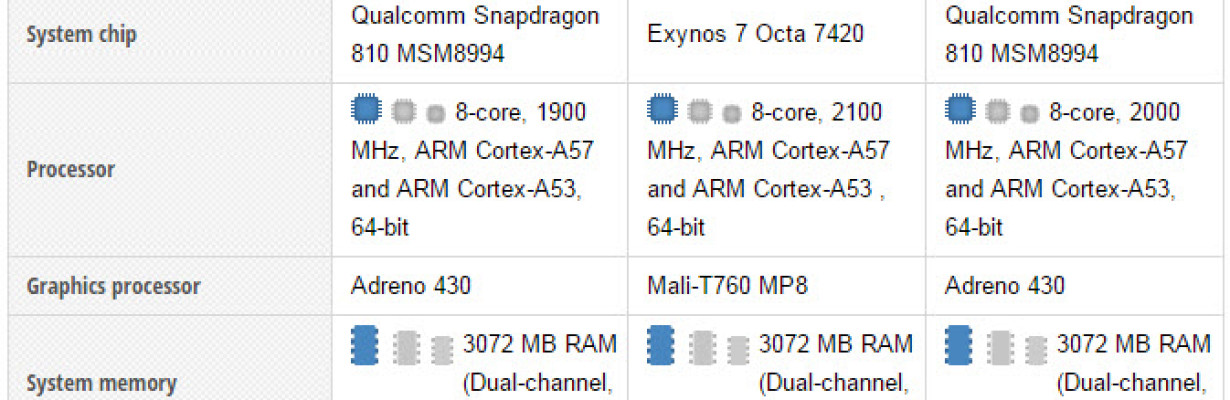Click the blue RAM chip icon in middle column
Image resolution: width=1230 pixels, height=400 pixels.
(x=662, y=344)
